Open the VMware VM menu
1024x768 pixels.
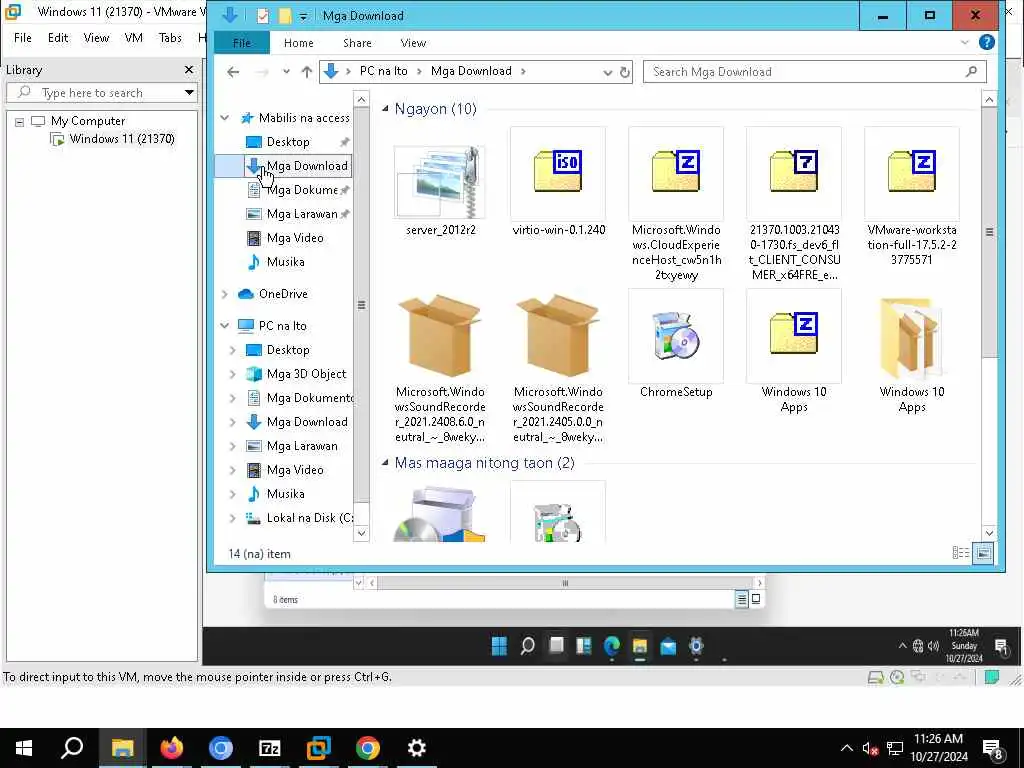coord(133,38)
